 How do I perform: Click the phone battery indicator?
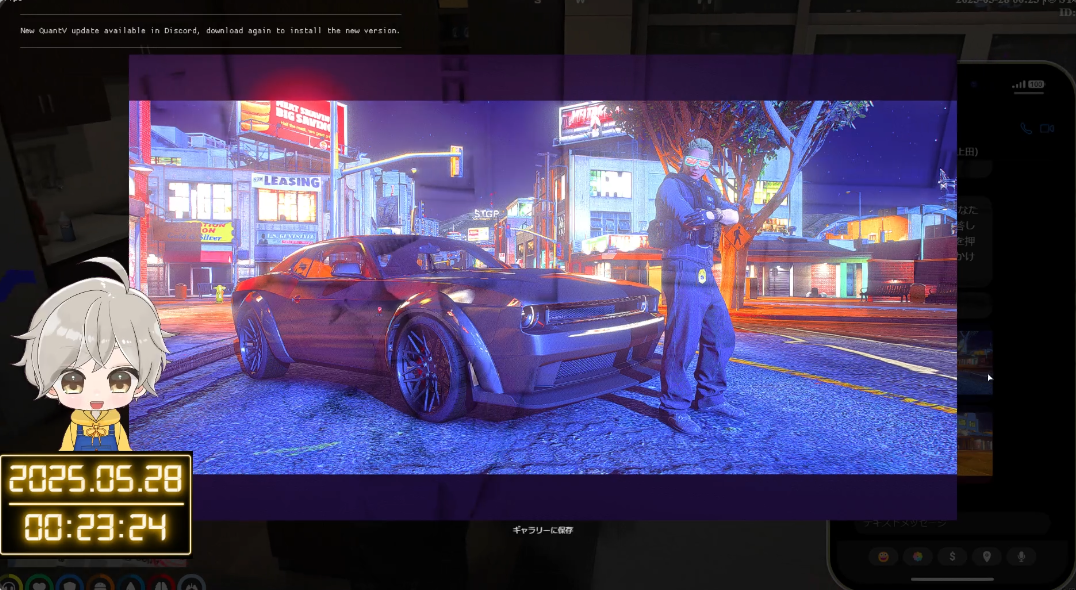pyautogui.click(x=1037, y=84)
